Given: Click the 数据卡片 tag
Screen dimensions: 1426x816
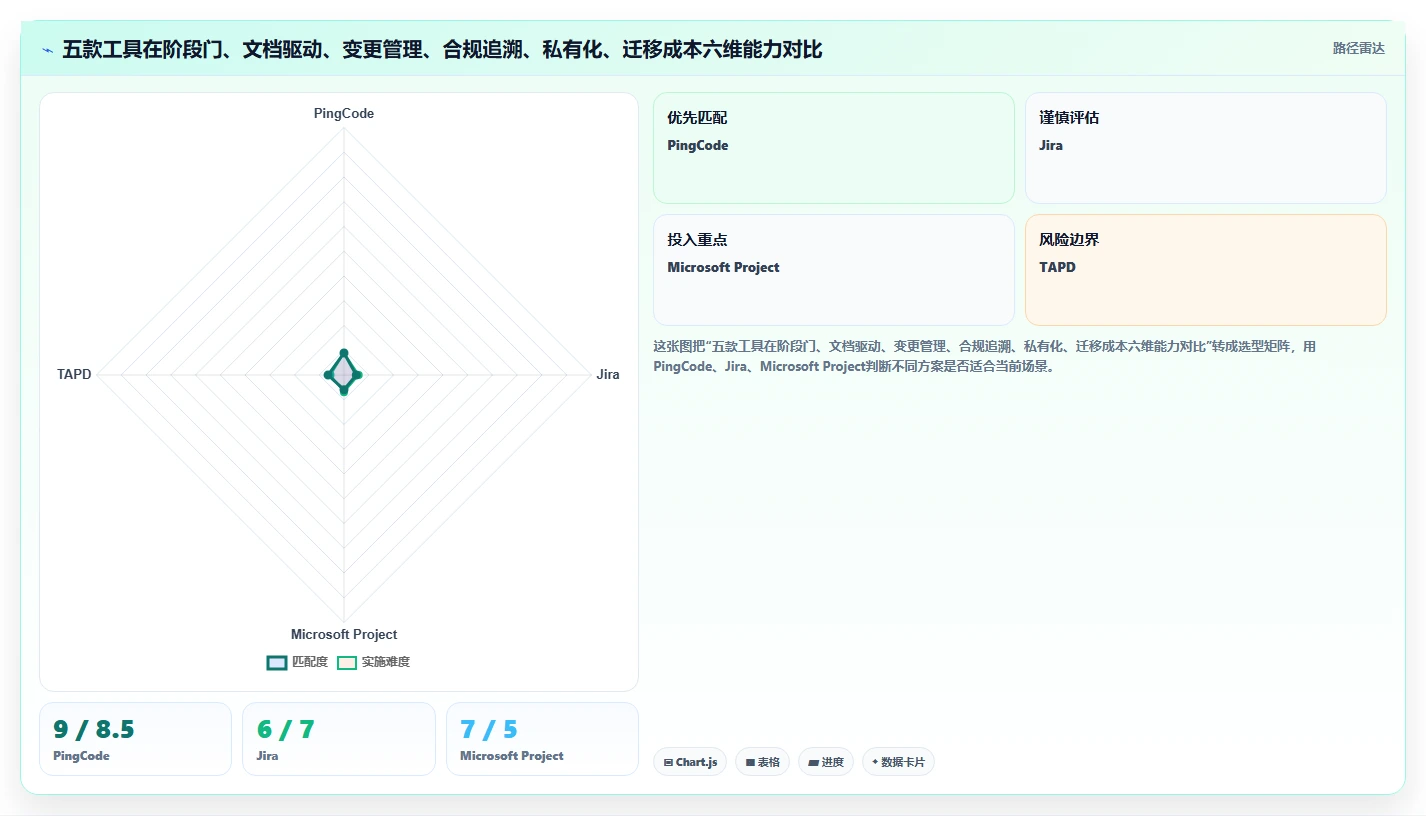Looking at the screenshot, I should point(898,762).
